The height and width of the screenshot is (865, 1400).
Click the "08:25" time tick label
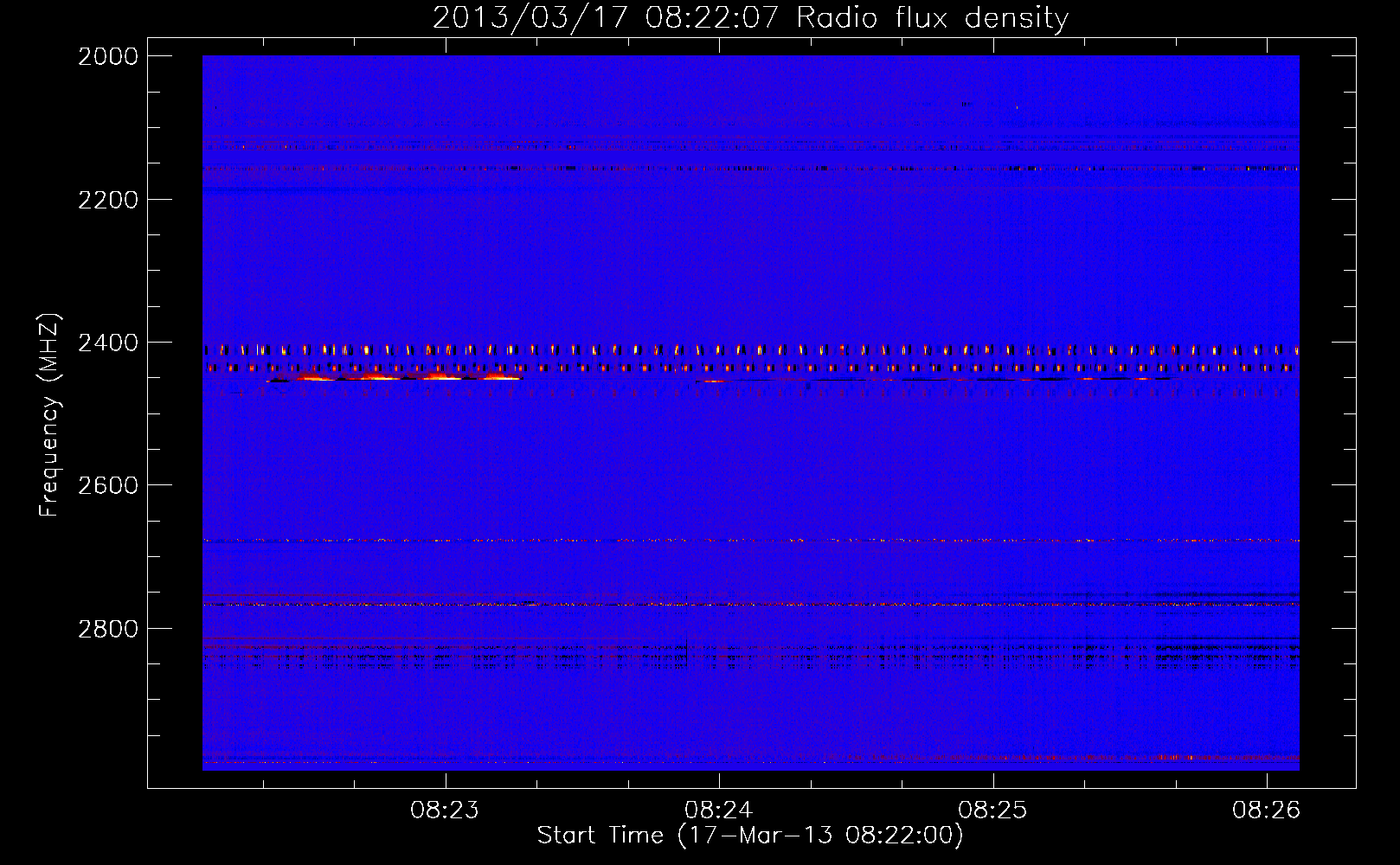tap(993, 811)
